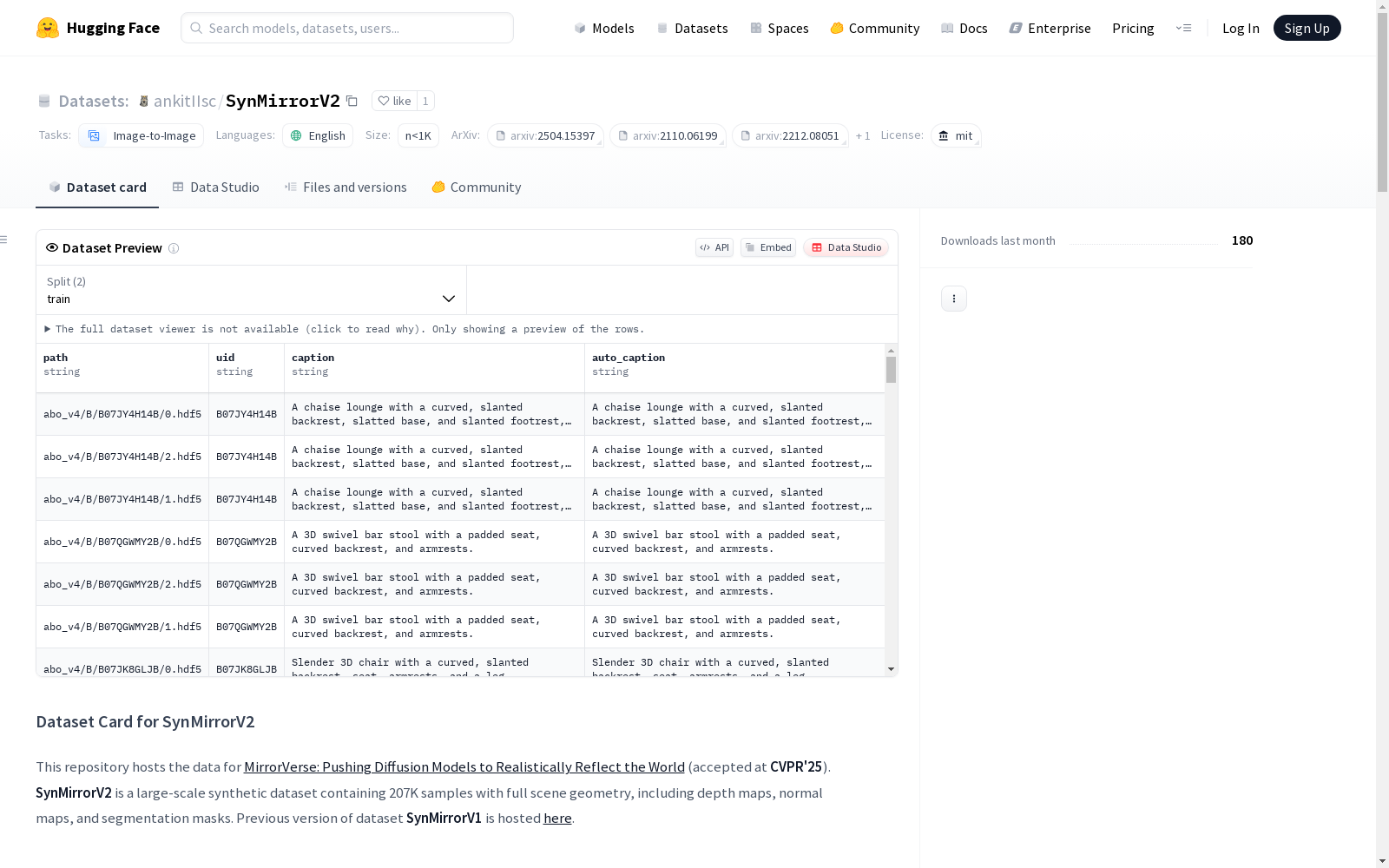The image size is (1389, 868).
Task: Show the +1 additional arXiv tags
Action: pos(863,135)
